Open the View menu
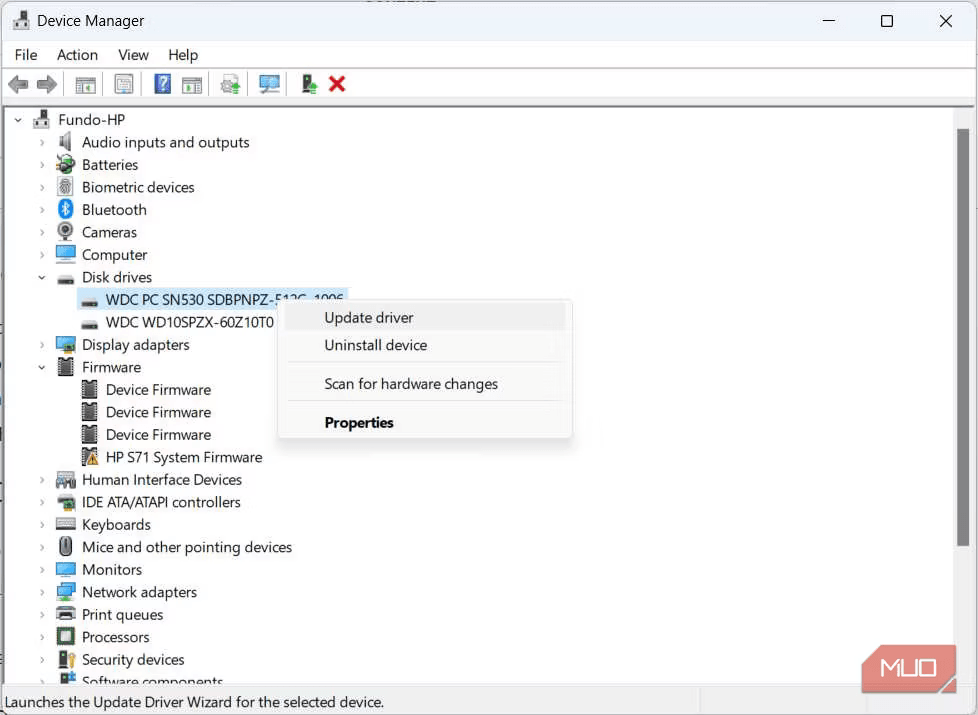The height and width of the screenshot is (715, 978). point(133,55)
